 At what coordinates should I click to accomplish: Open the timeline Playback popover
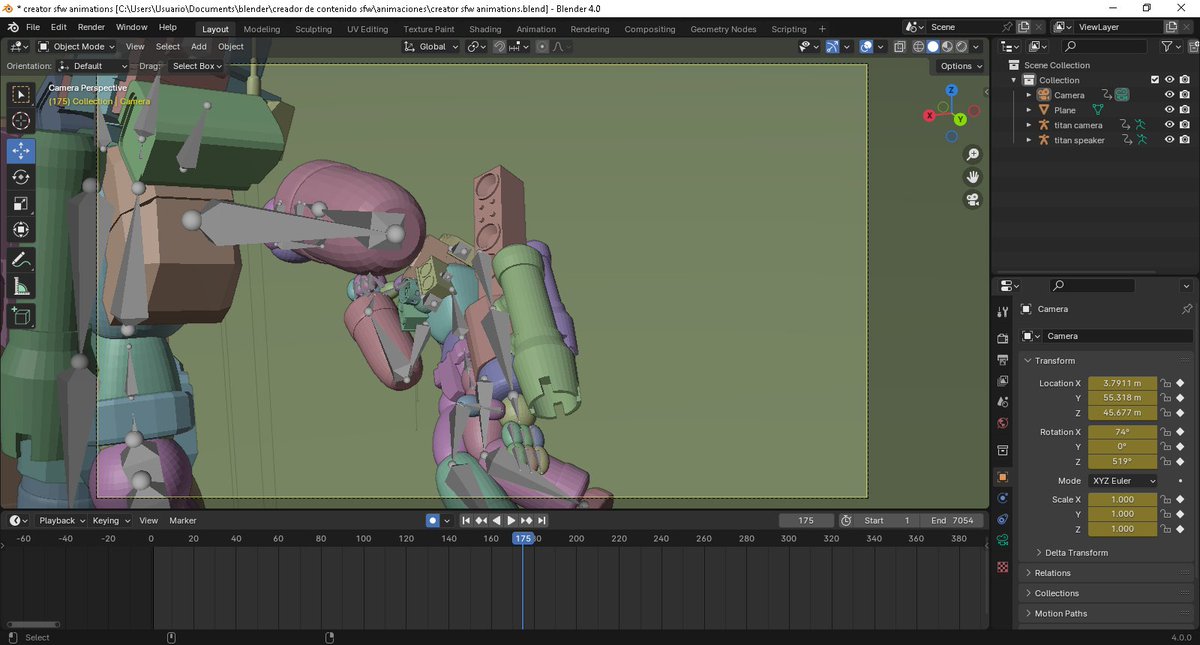coord(61,521)
